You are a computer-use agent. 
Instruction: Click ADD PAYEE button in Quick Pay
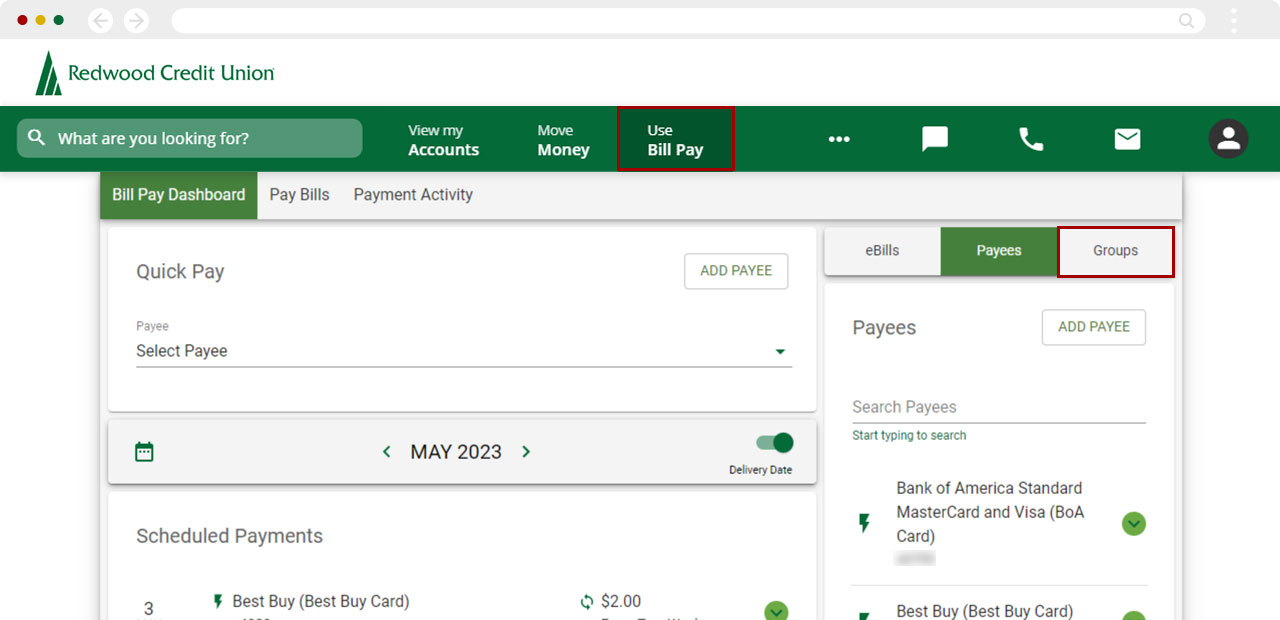(735, 271)
